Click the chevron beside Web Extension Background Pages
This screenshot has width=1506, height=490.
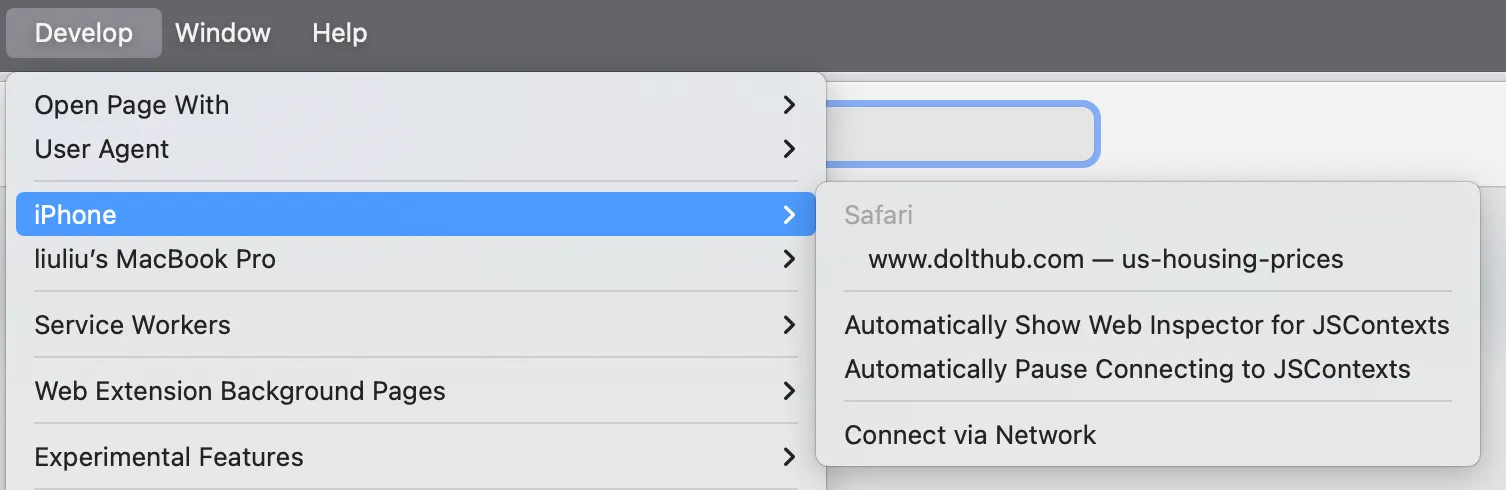pos(789,391)
